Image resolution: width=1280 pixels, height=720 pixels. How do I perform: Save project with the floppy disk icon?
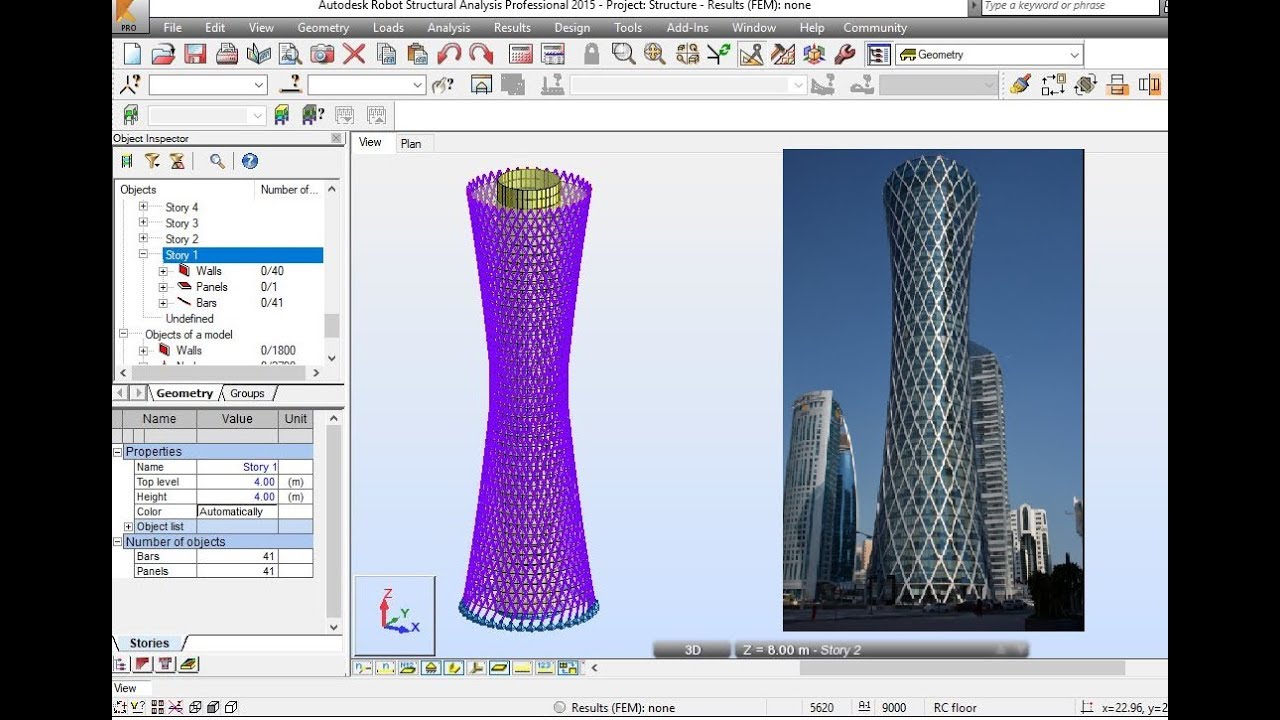coord(195,54)
